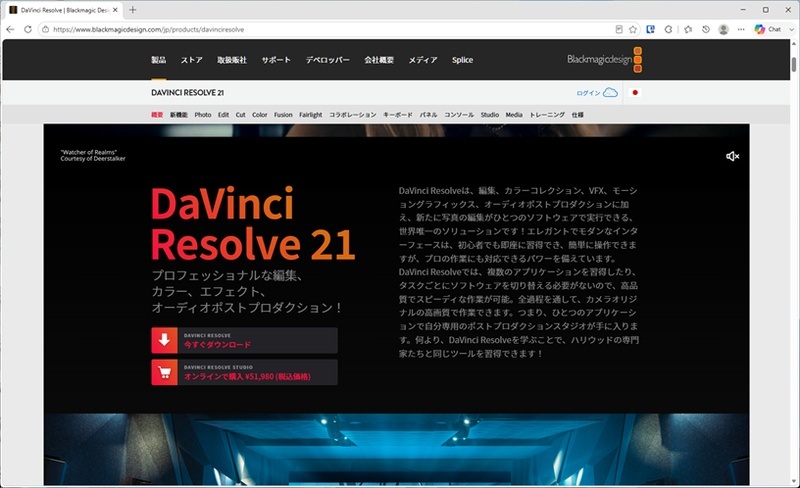
Task: Open browser extensions icon
Action: pos(668,30)
